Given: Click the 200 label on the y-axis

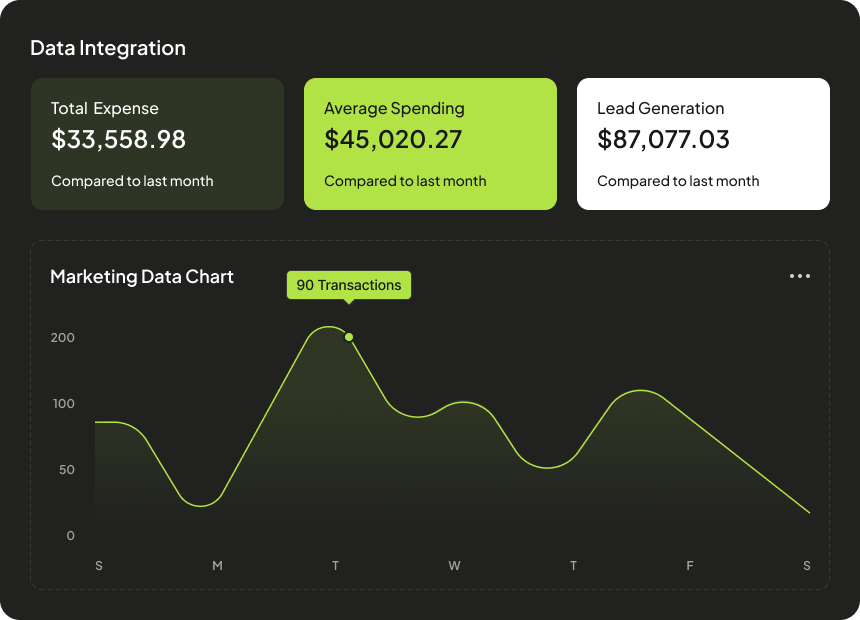Looking at the screenshot, I should 63,338.
